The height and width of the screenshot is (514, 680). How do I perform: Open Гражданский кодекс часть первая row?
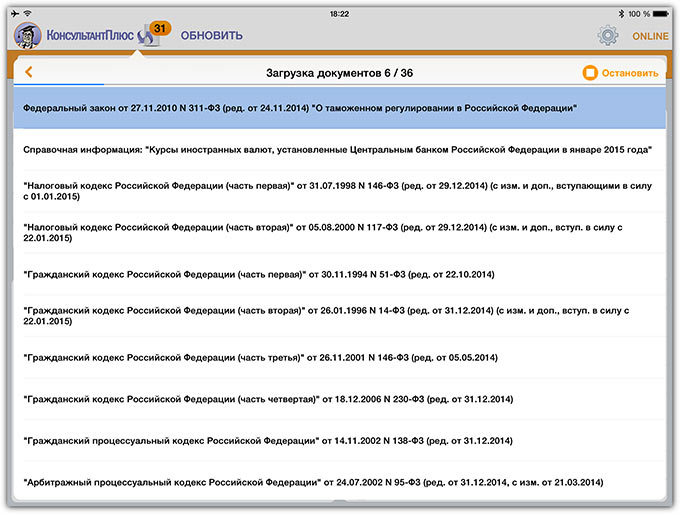pos(340,274)
